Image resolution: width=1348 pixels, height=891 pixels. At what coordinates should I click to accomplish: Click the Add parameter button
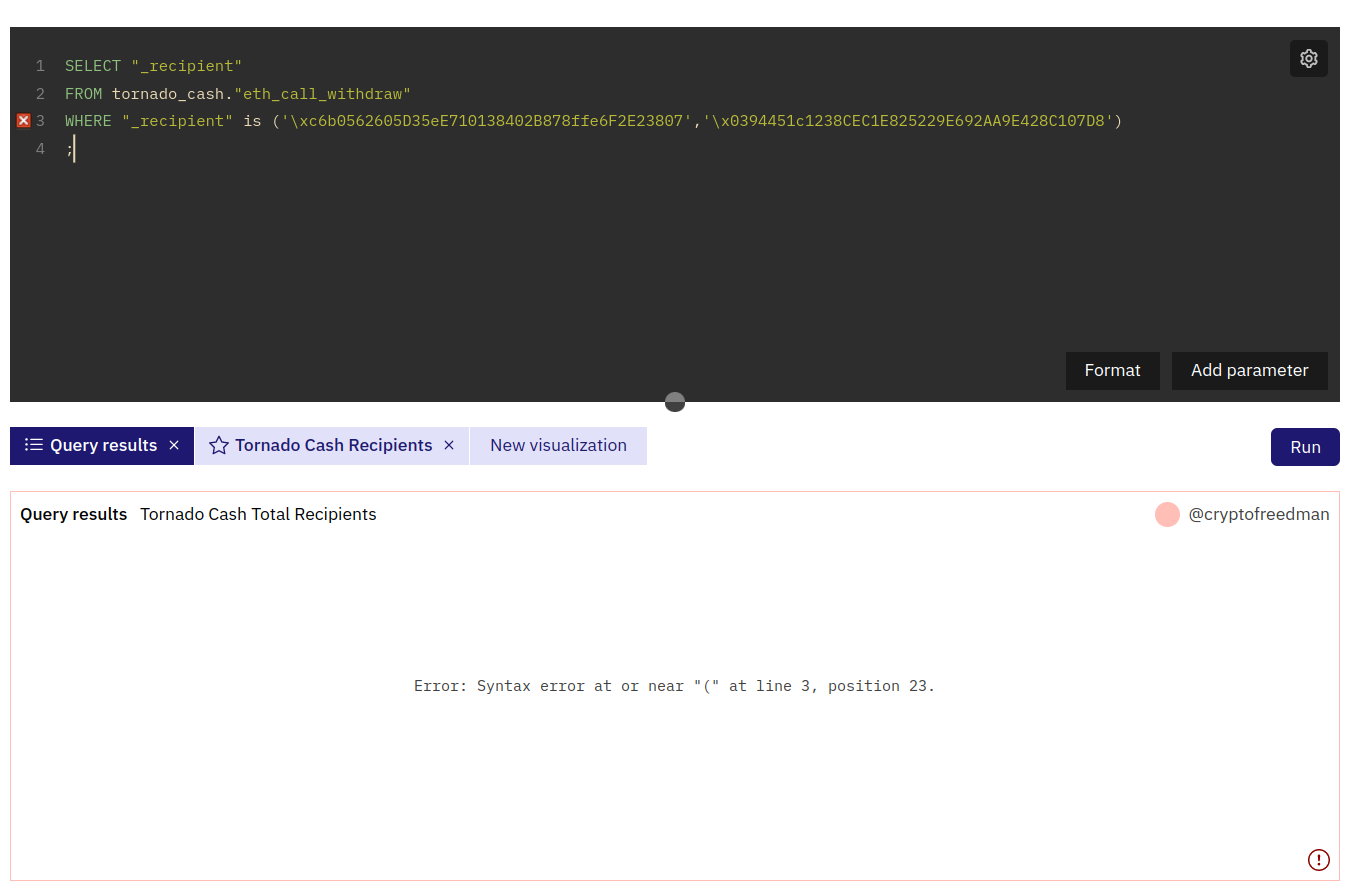click(1249, 371)
